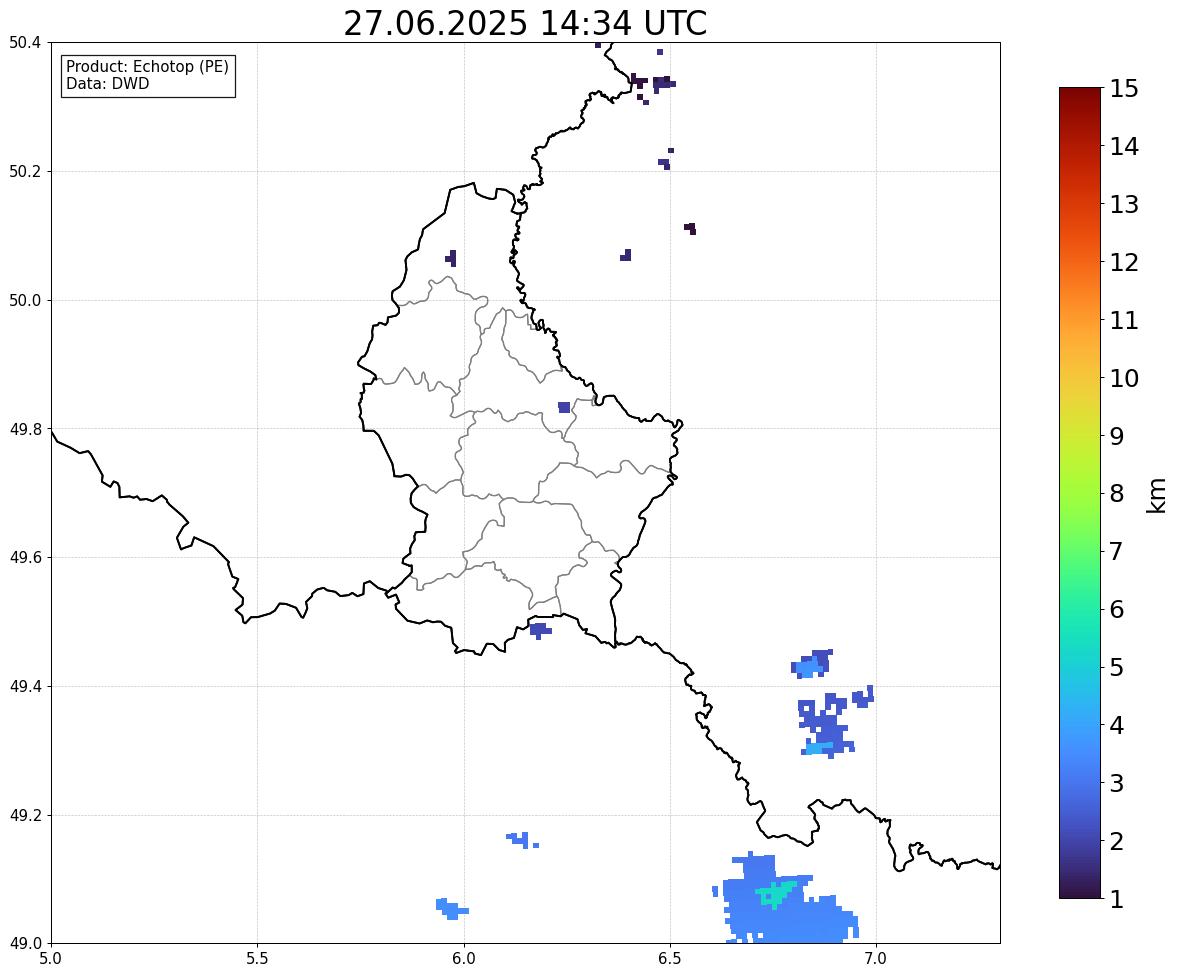Click the bottom colorbar tick label 1
The width and height of the screenshot is (1178, 976).
(x=1117, y=899)
